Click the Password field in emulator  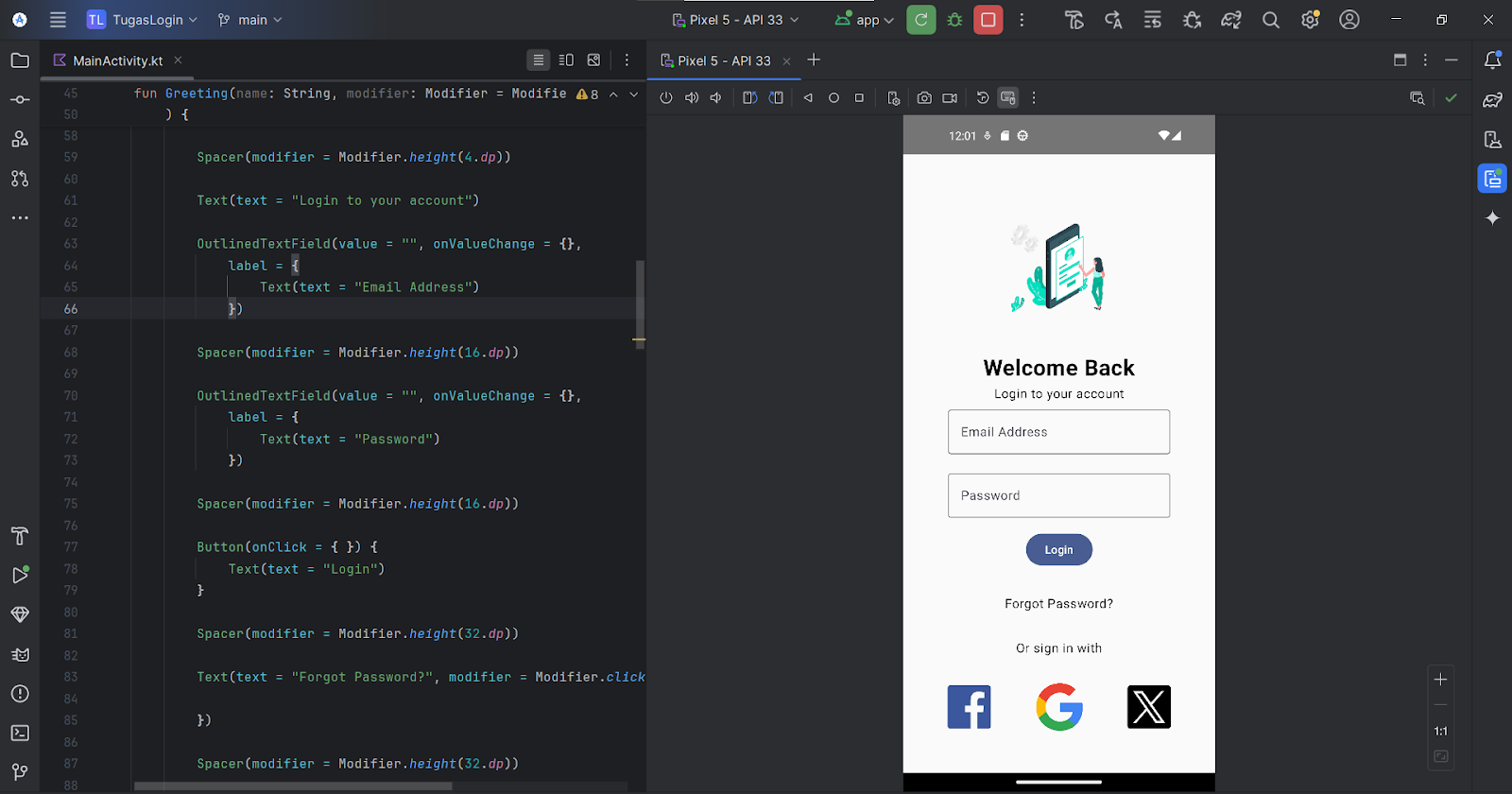click(1058, 495)
